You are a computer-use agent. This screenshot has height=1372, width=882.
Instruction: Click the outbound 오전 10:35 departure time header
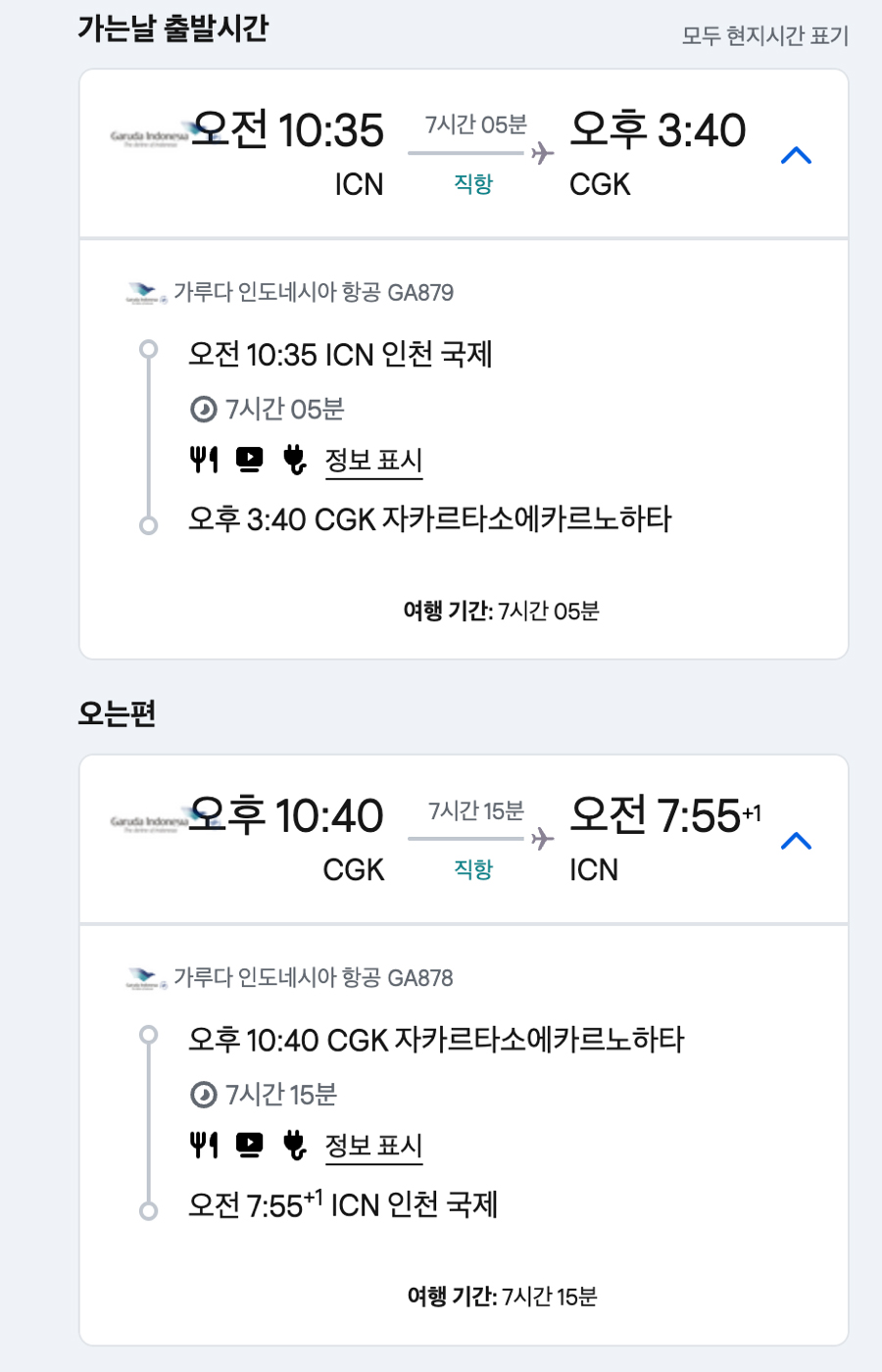(x=287, y=130)
